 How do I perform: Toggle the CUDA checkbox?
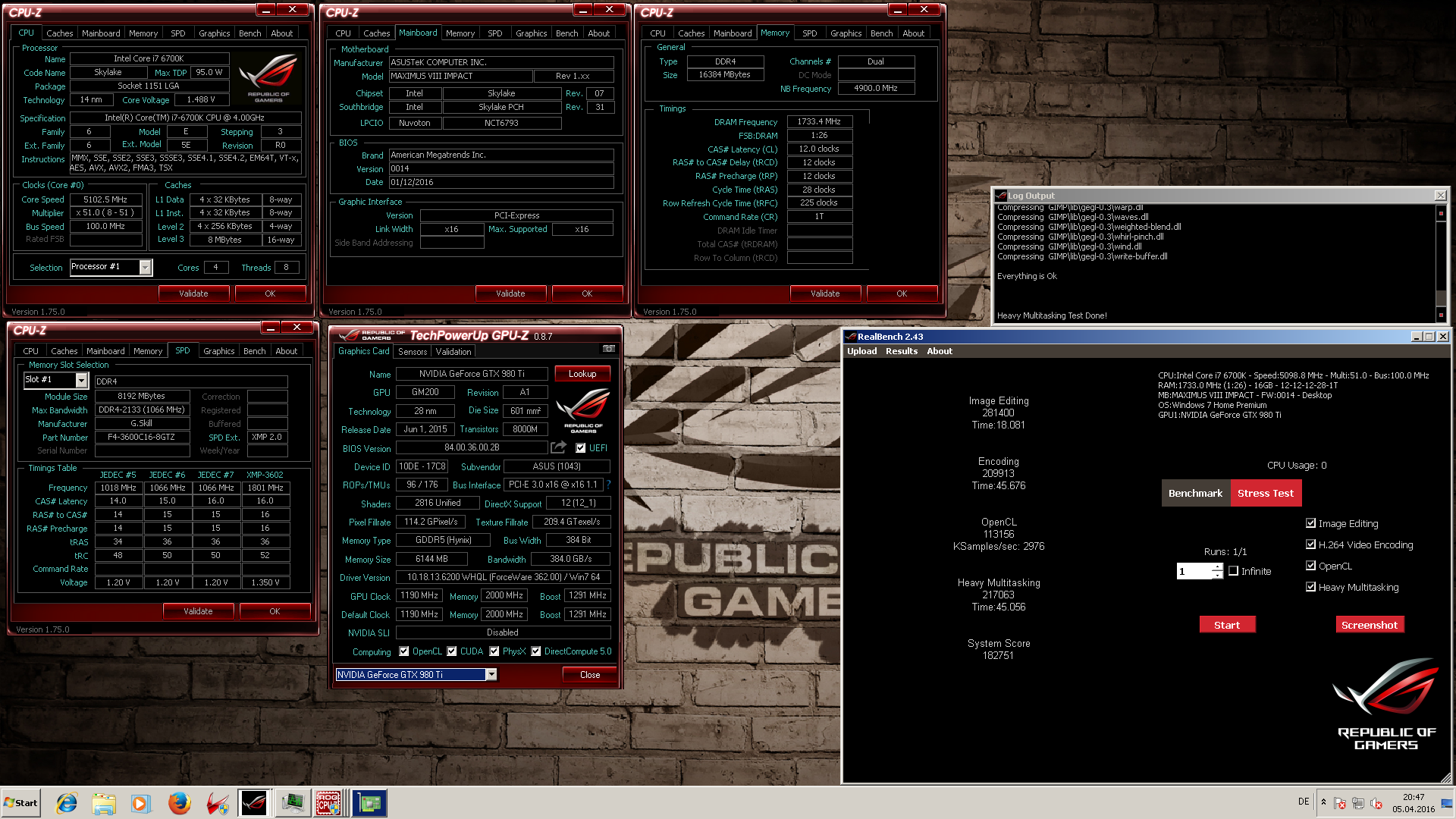[x=452, y=651]
